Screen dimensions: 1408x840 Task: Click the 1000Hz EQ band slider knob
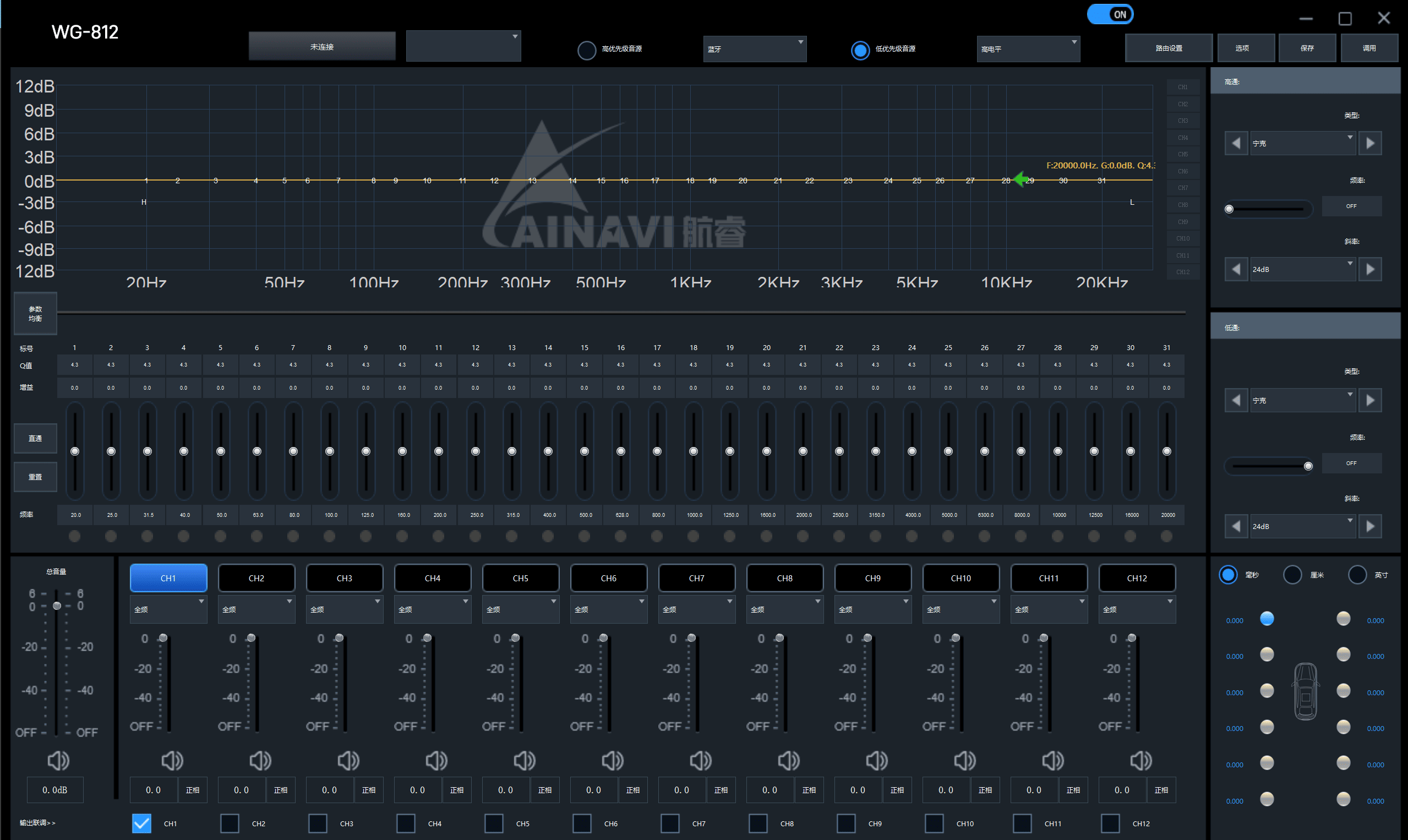(693, 451)
